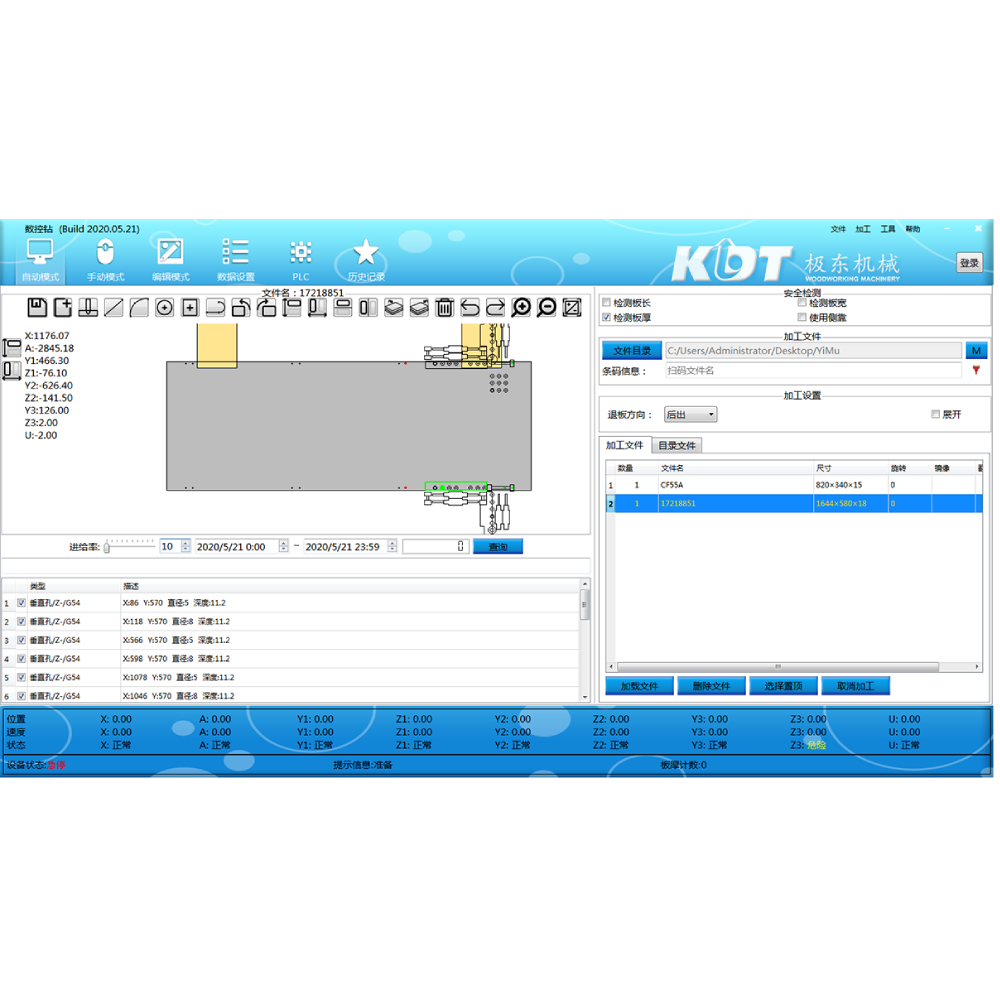This screenshot has width=1000, height=1000.
Task: Uncheck the 检测板厚 checkbox
Action: [x=607, y=317]
